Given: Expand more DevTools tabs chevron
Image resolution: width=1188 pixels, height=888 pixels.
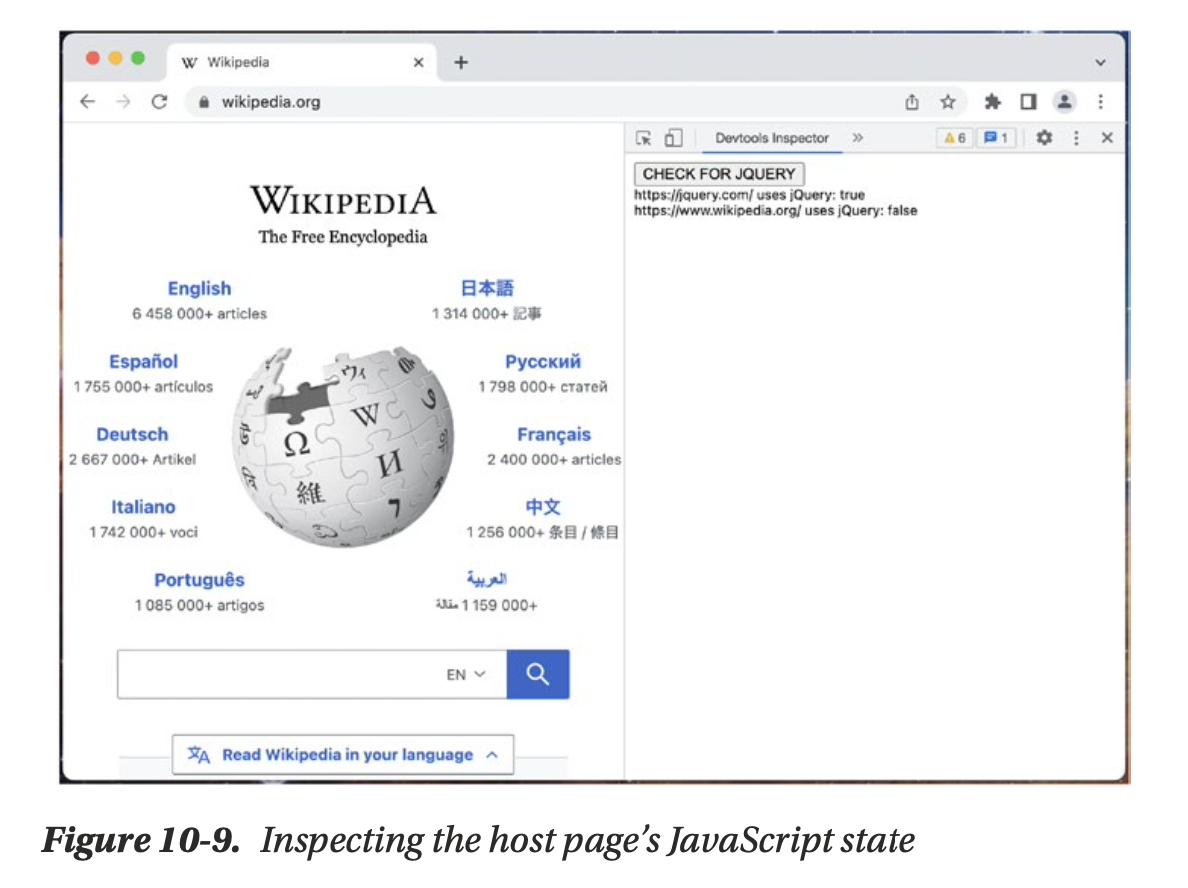Looking at the screenshot, I should point(857,138).
